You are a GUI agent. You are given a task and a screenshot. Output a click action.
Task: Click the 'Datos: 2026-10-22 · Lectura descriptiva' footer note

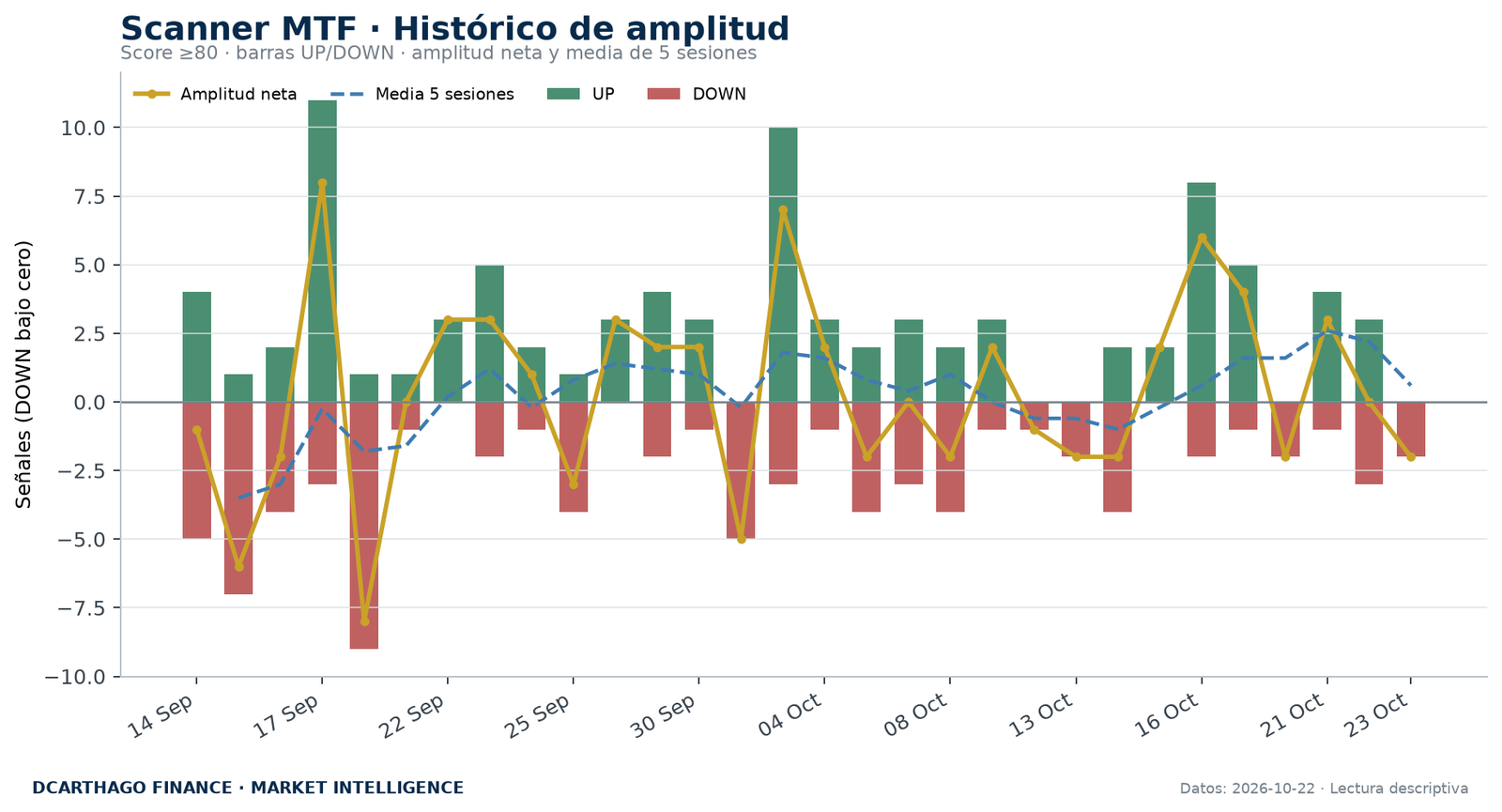point(1324,789)
